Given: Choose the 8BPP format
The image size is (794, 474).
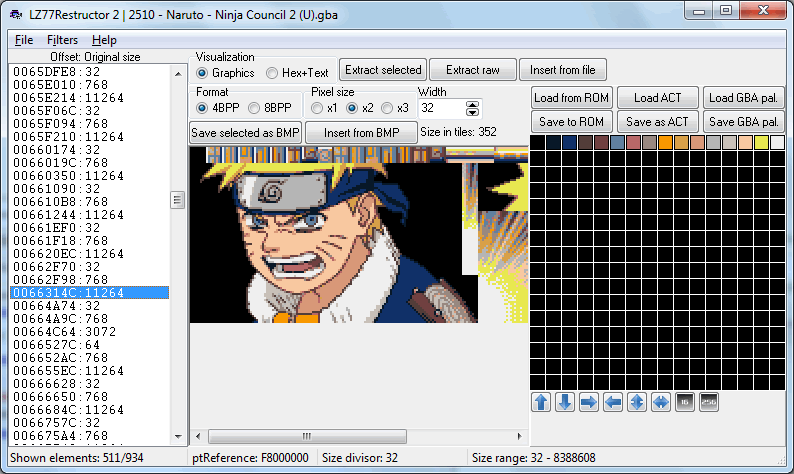Looking at the screenshot, I should 270,108.
